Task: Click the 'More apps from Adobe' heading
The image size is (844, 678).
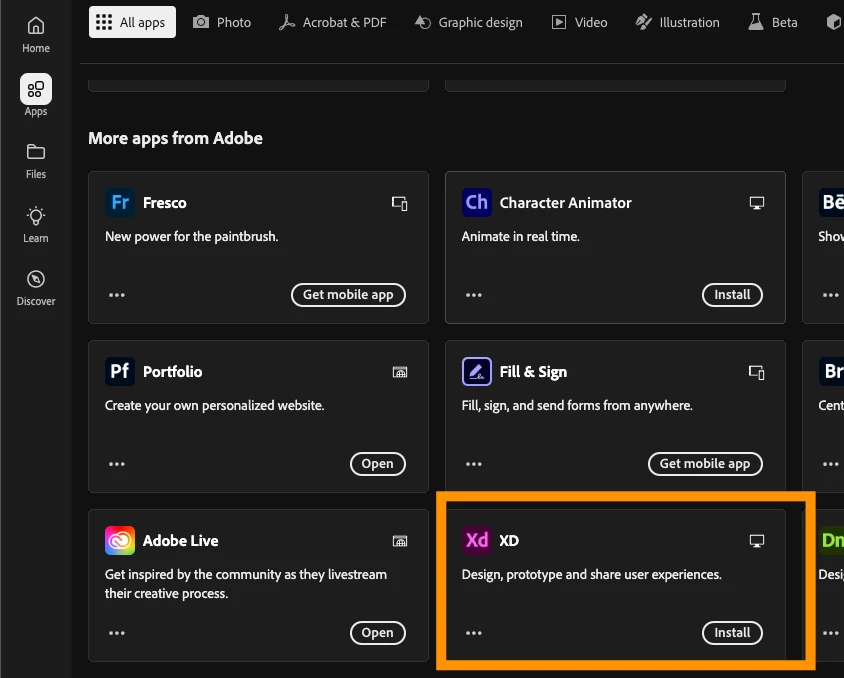Action: [175, 138]
